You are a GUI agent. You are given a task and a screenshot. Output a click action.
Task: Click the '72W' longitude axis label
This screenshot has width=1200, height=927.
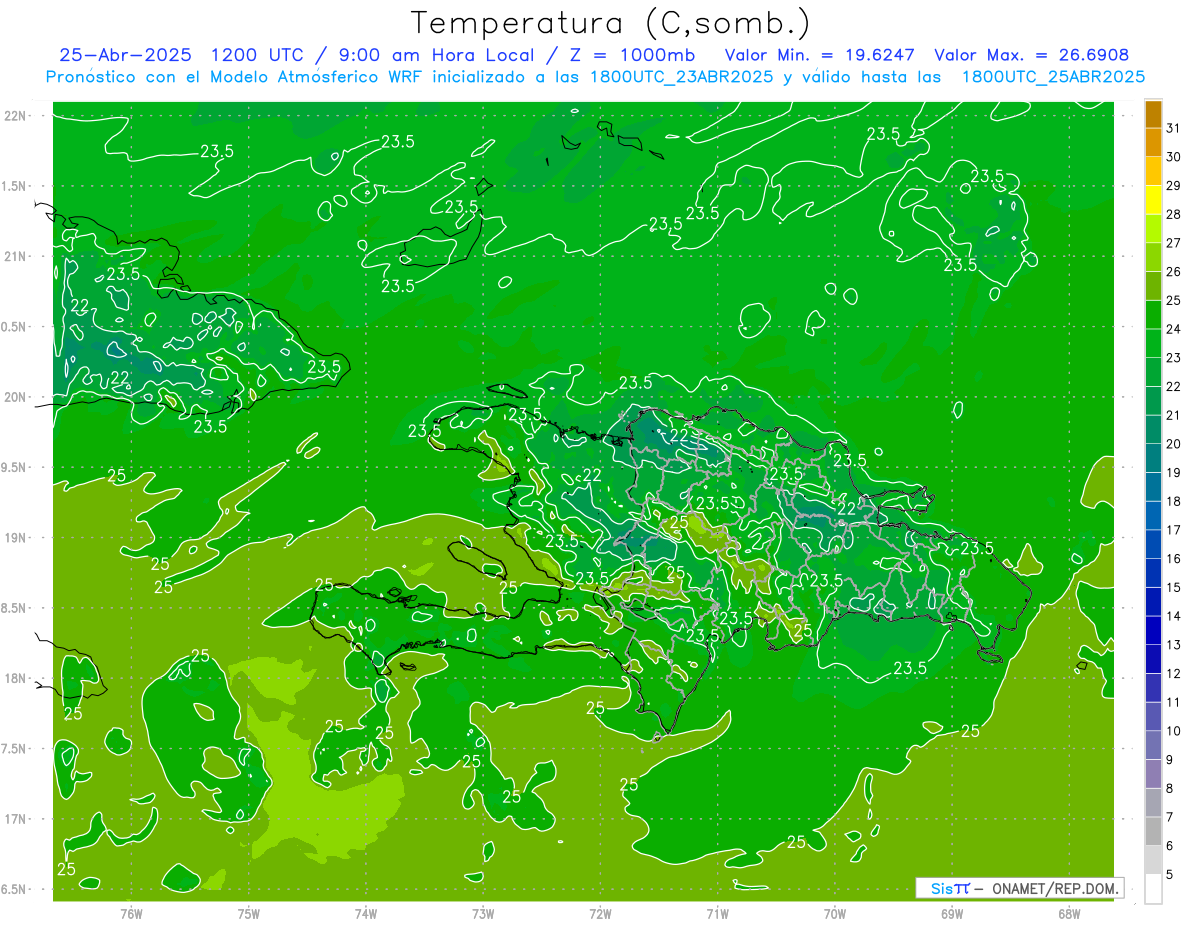601,914
